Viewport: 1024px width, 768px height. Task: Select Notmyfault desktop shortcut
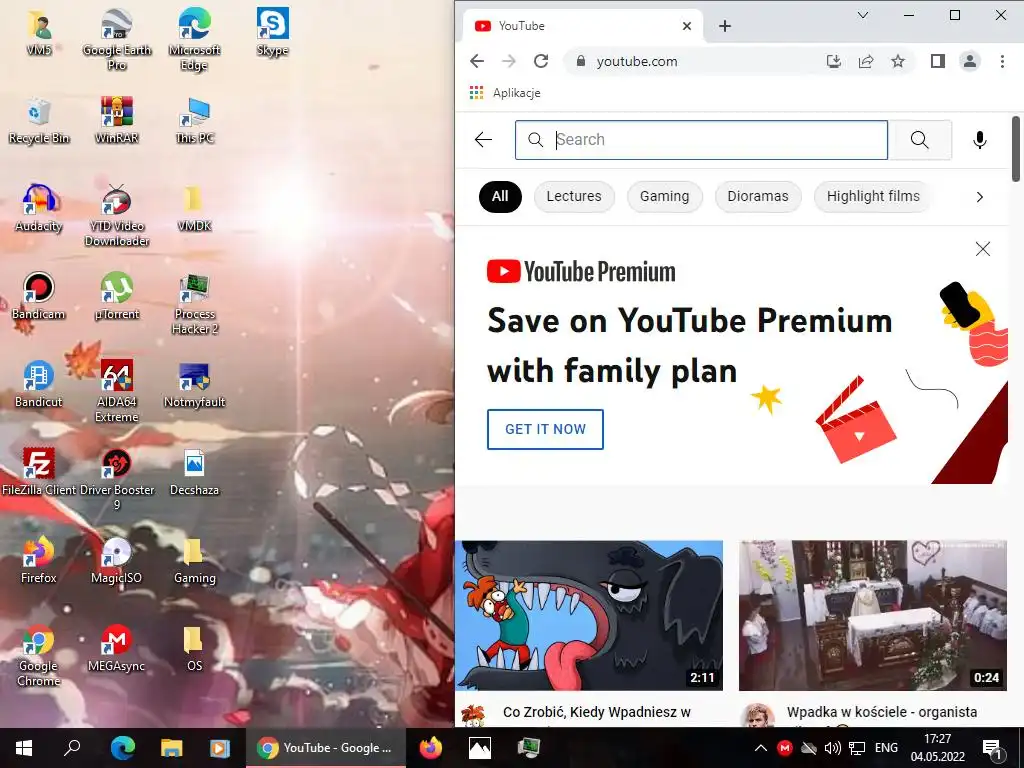pyautogui.click(x=195, y=385)
